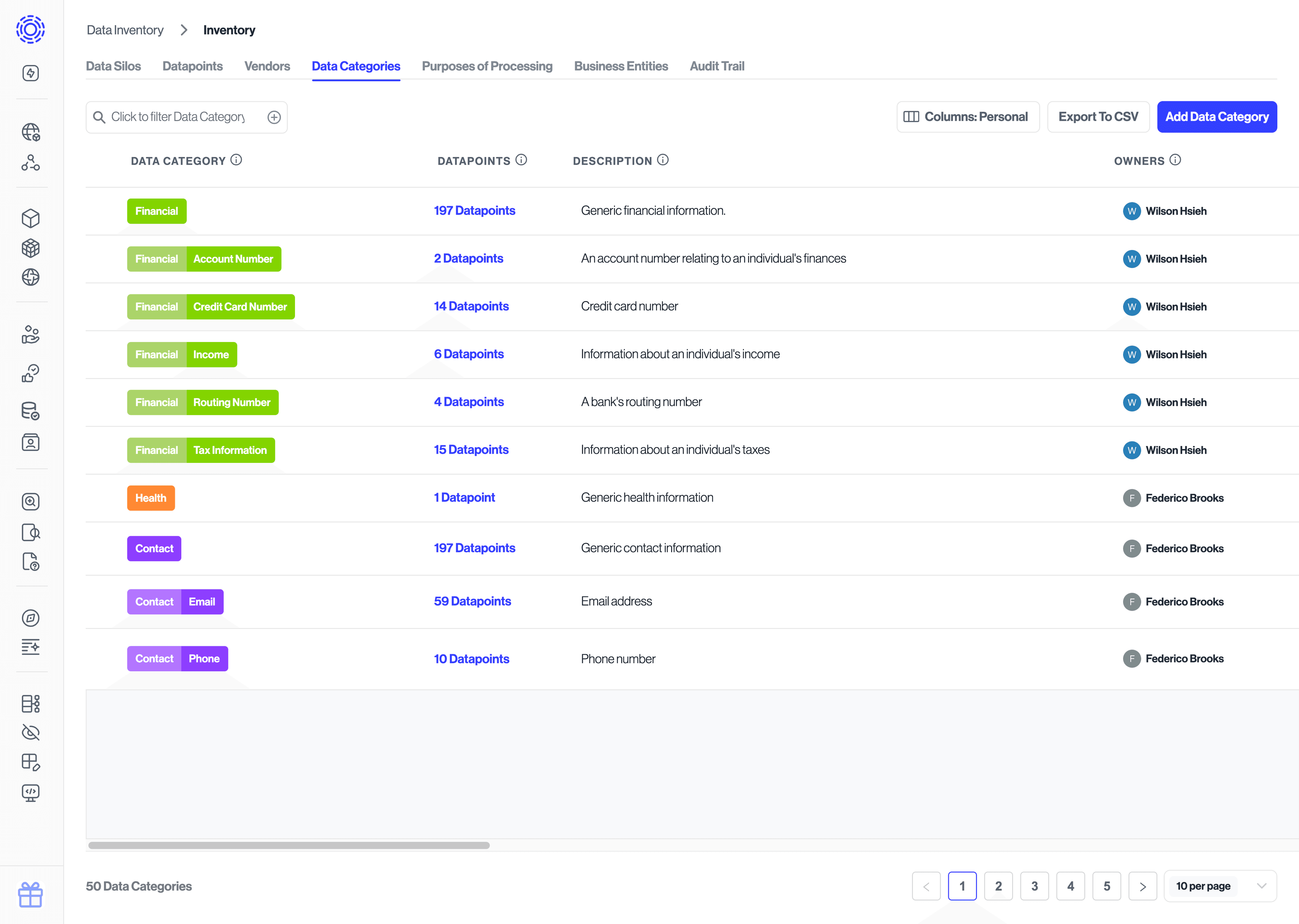
Task: Open the 10 per page dropdown
Action: pyautogui.click(x=1221, y=886)
